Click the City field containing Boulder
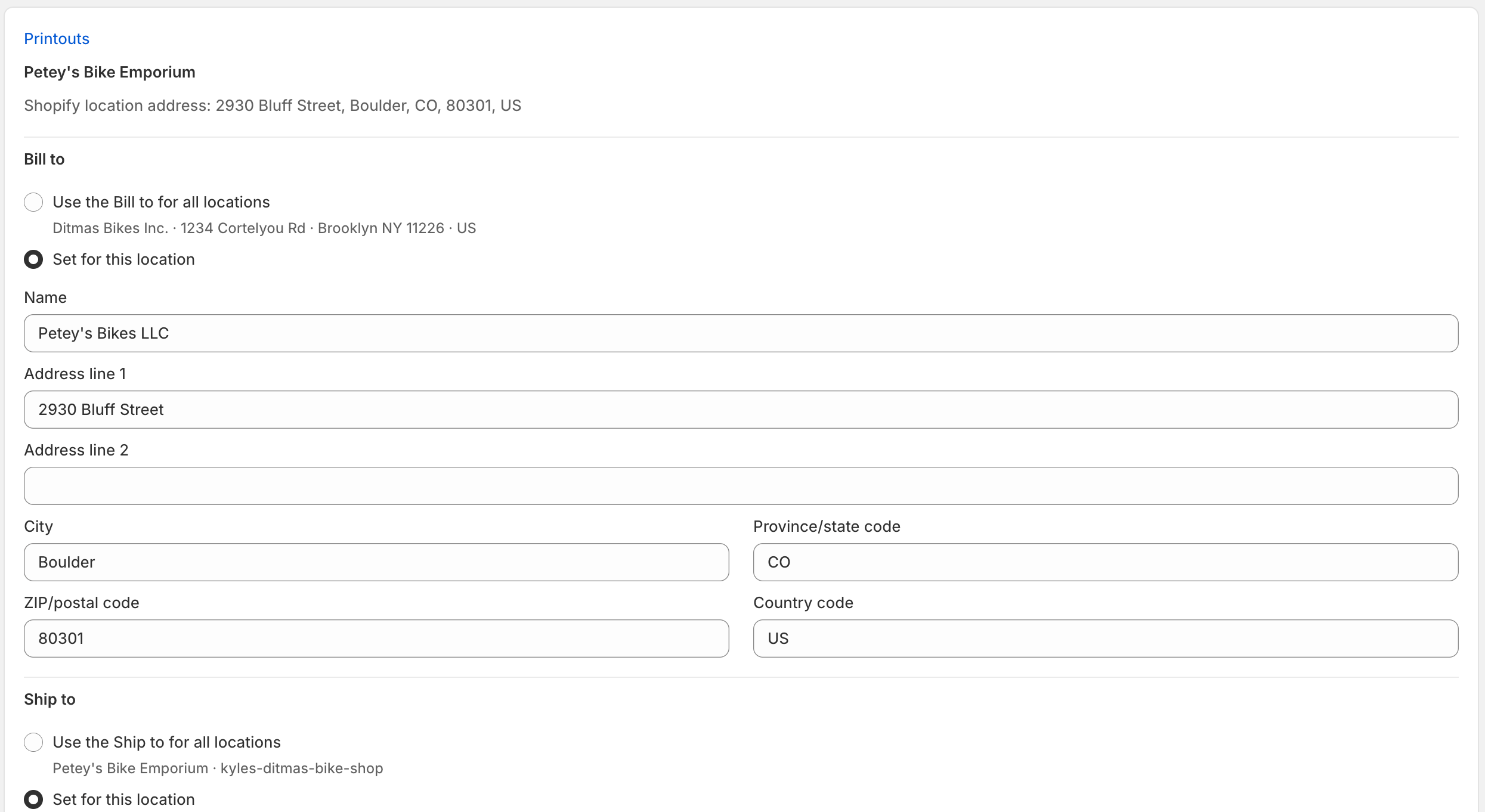This screenshot has width=1485, height=812. point(376,562)
